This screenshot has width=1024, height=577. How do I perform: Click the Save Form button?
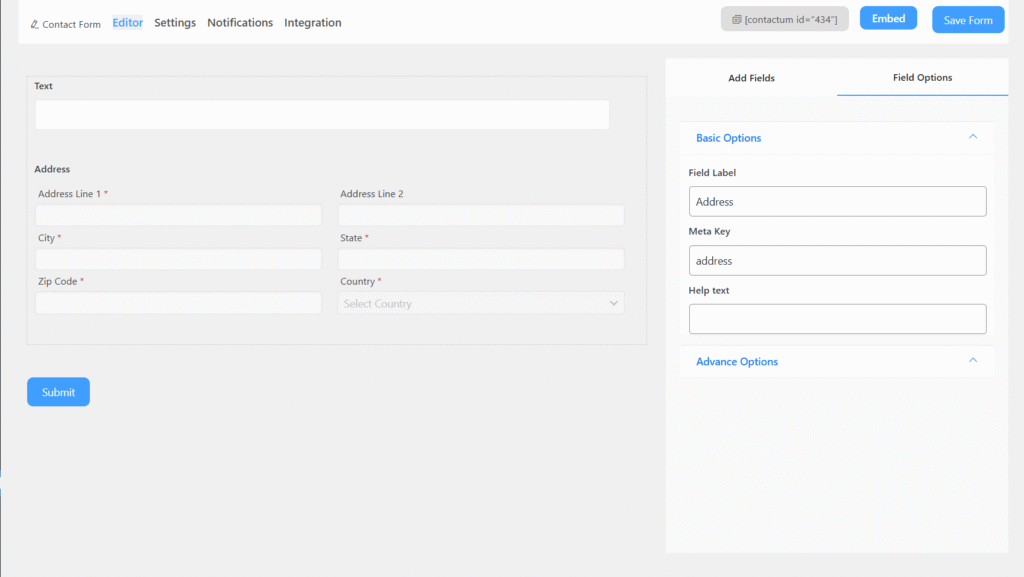click(967, 20)
